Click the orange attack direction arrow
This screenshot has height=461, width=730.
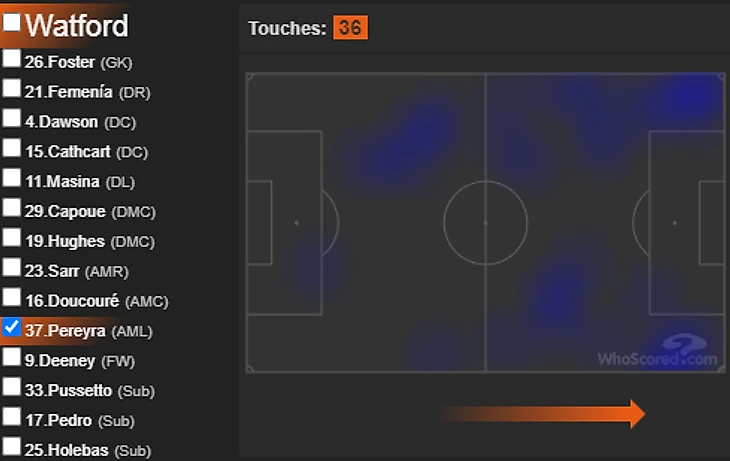(541, 413)
